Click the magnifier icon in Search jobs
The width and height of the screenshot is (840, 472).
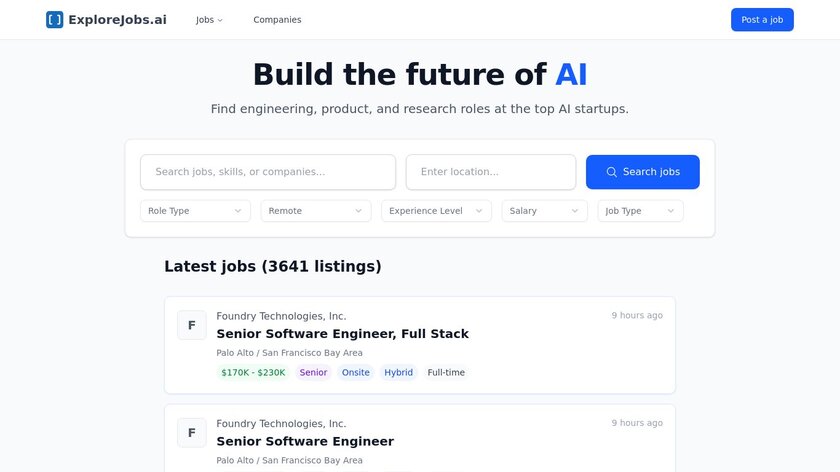[x=612, y=172]
